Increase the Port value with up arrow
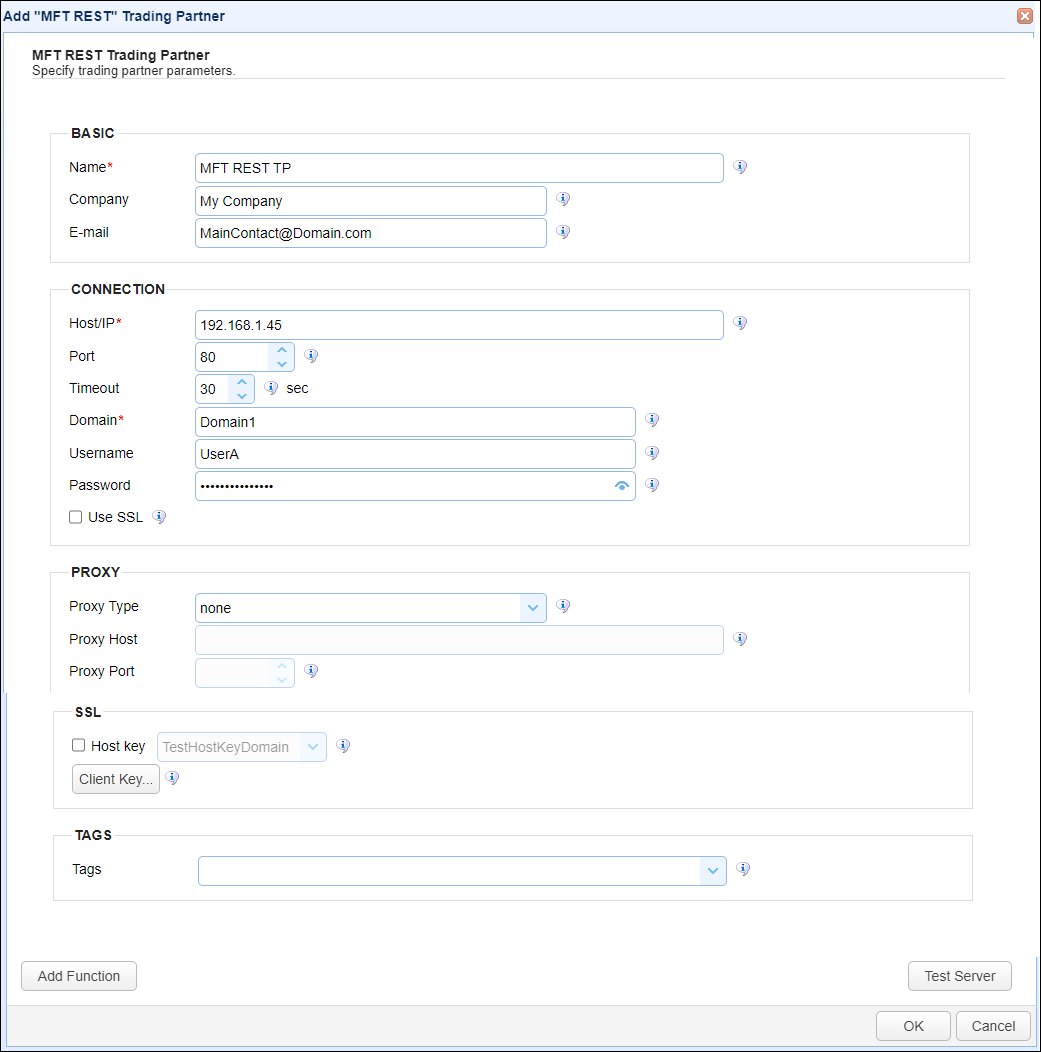 [x=282, y=349]
